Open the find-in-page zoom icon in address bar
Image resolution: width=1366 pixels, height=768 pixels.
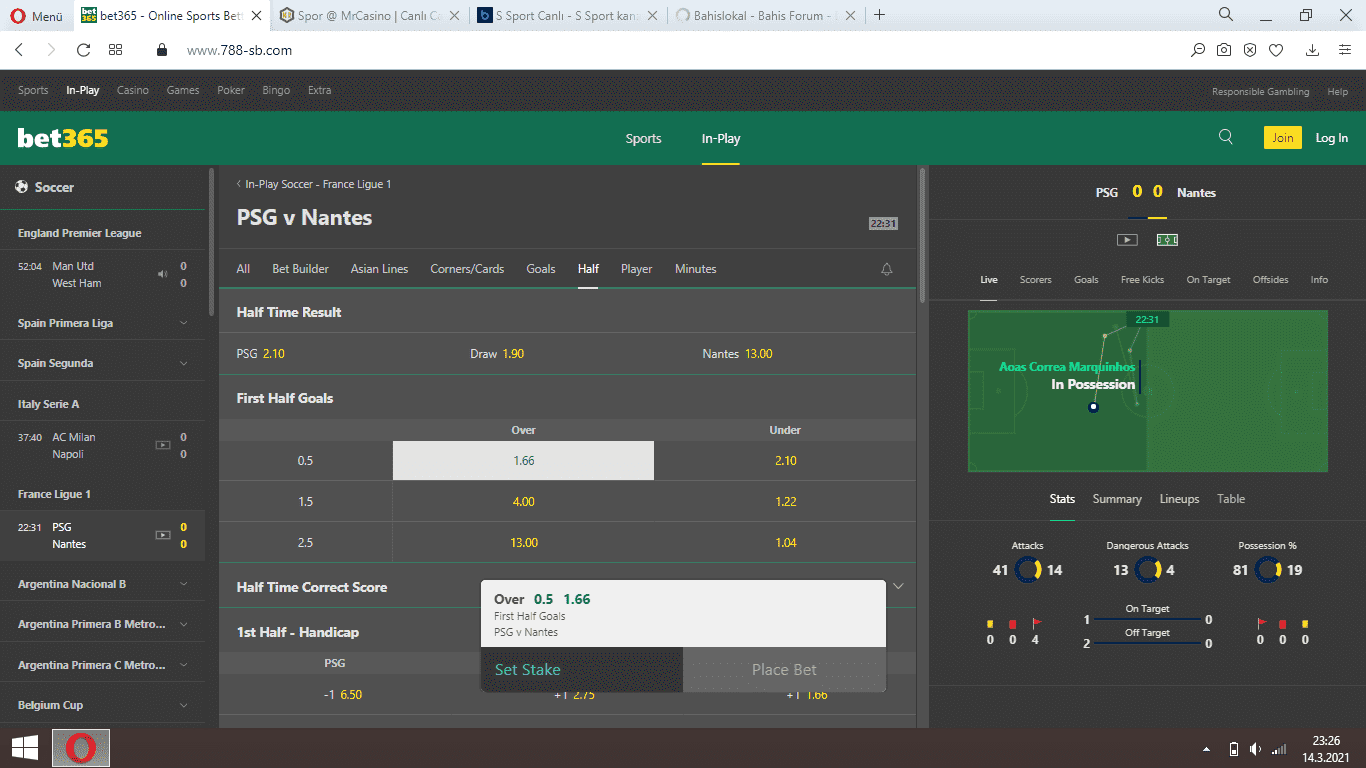tap(1198, 50)
